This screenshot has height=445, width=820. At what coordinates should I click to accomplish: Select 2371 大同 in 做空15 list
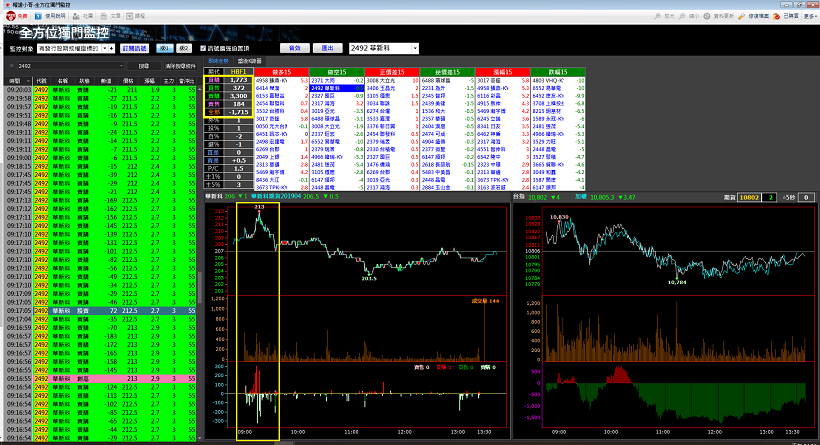[x=337, y=81]
